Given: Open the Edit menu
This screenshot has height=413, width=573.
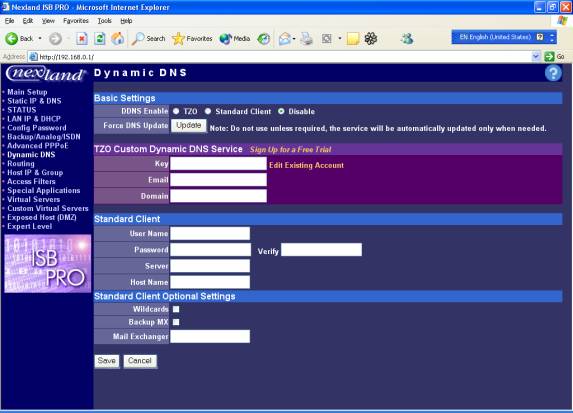Looking at the screenshot, I should click(x=28, y=21).
